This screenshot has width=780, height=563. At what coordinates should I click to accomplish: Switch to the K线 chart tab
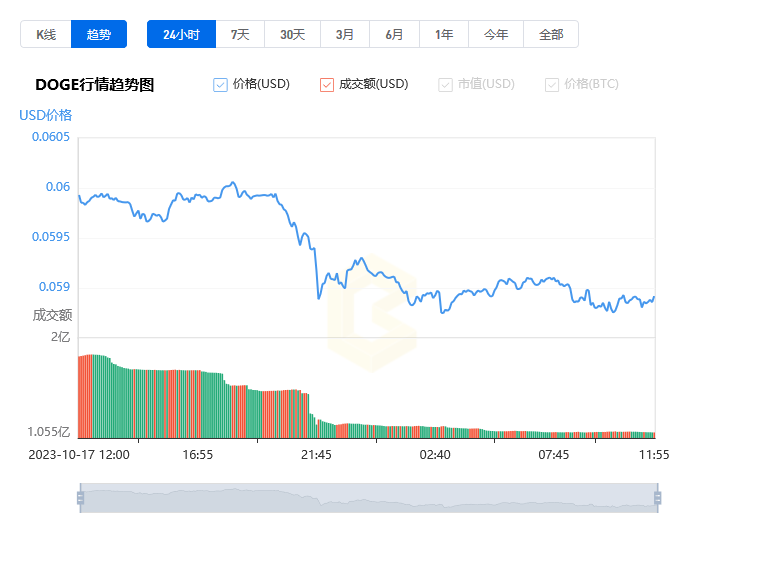(46, 34)
